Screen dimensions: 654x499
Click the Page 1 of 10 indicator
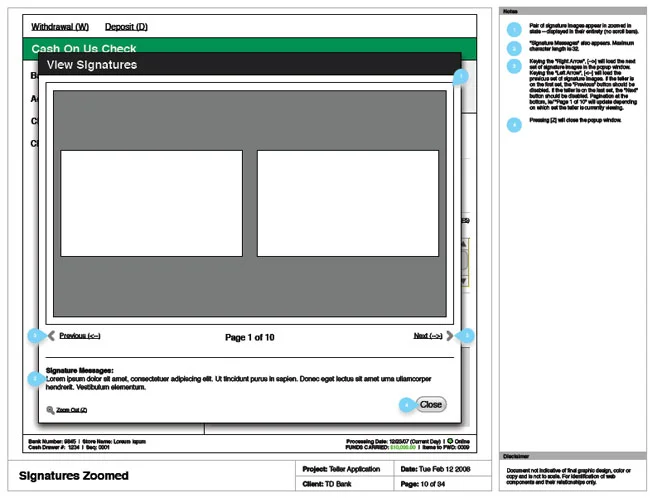click(249, 337)
